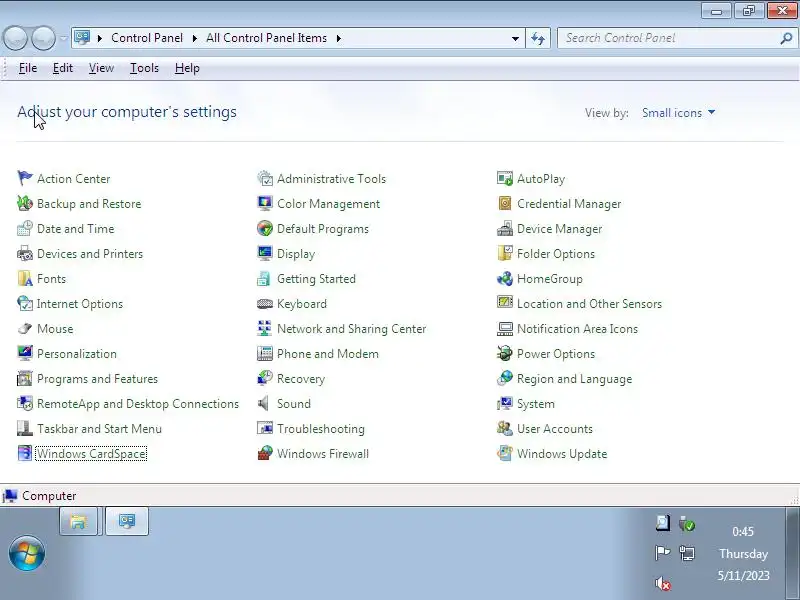Click the Control Panel taskbar button
The height and width of the screenshot is (600, 800).
coord(127,521)
